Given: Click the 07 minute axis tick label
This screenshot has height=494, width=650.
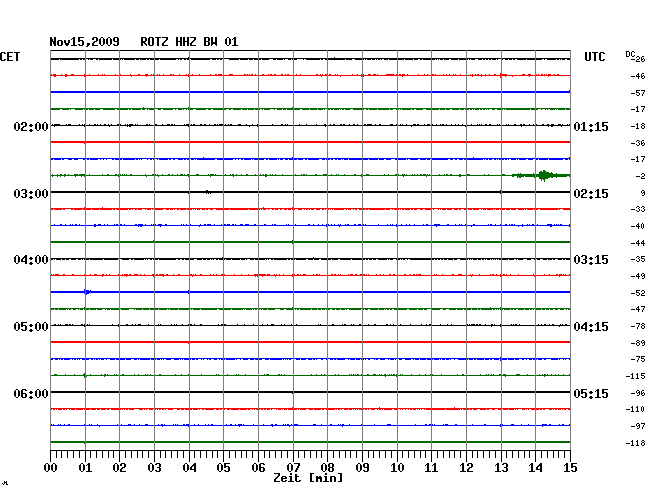Looking at the screenshot, I should 293,467.
